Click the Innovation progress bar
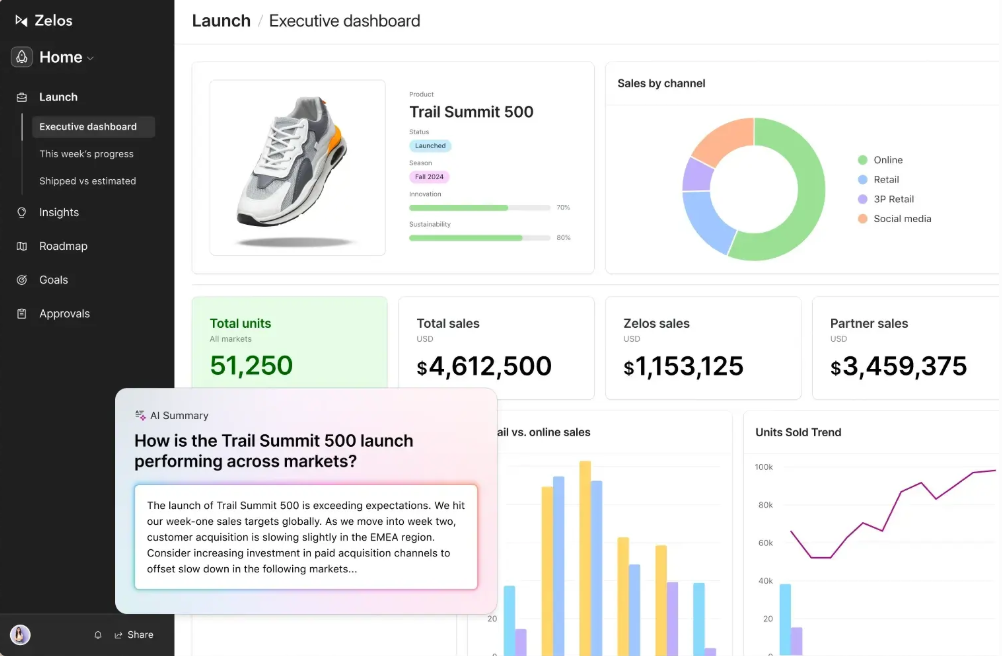The height and width of the screenshot is (656, 1002). 479,208
